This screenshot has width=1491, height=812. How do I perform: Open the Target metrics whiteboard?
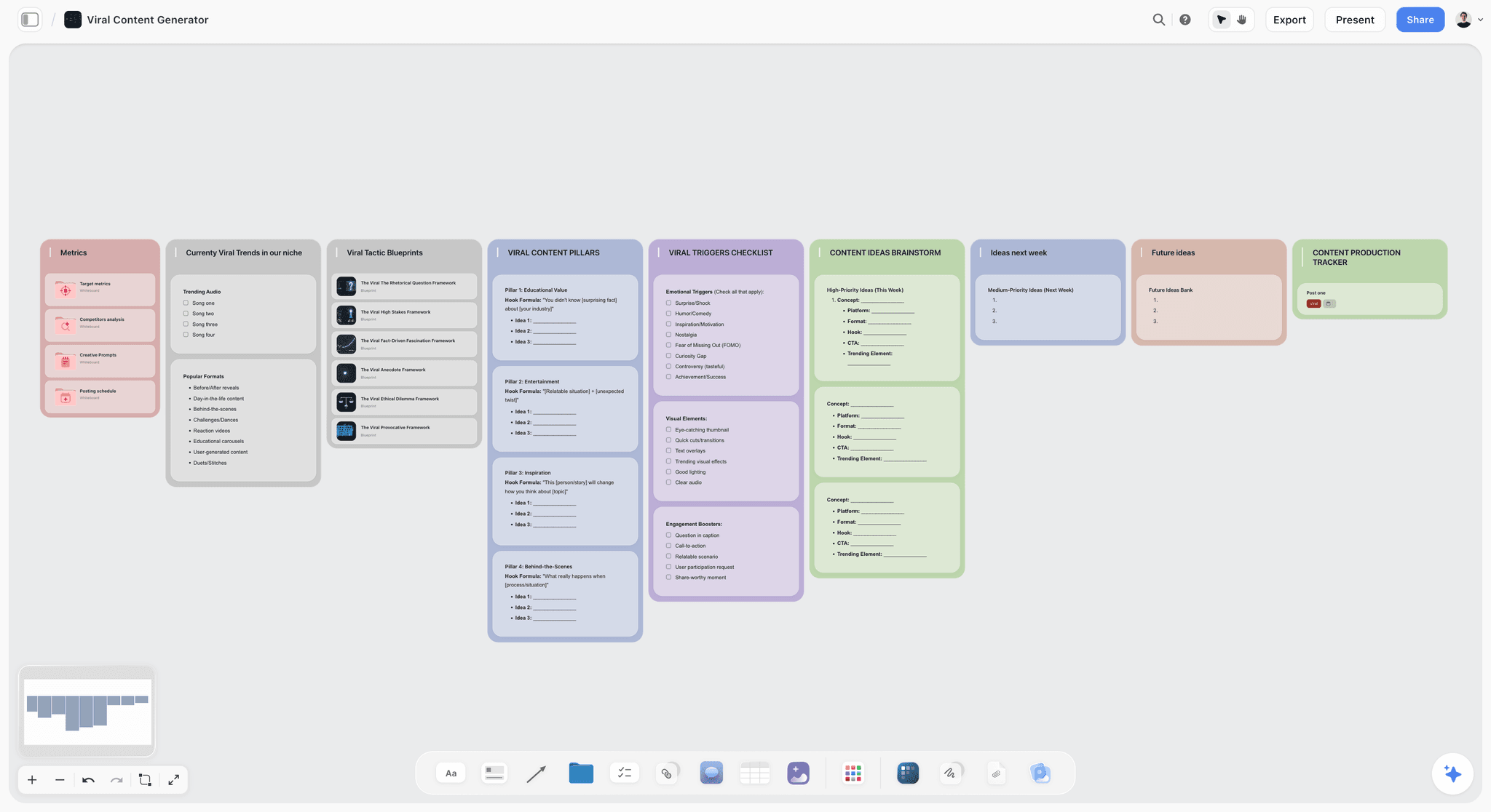pos(100,290)
